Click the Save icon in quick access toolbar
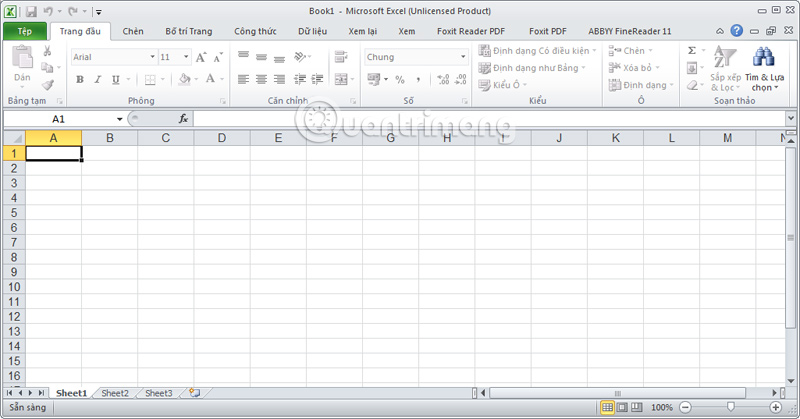The image size is (800, 419). 31,11
